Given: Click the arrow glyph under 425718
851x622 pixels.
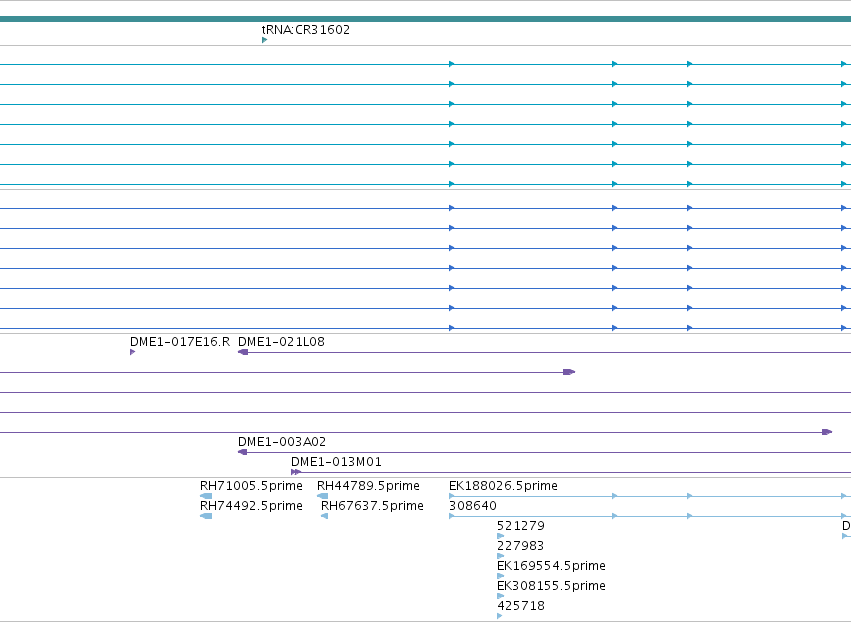Looking at the screenshot, I should point(500,615).
